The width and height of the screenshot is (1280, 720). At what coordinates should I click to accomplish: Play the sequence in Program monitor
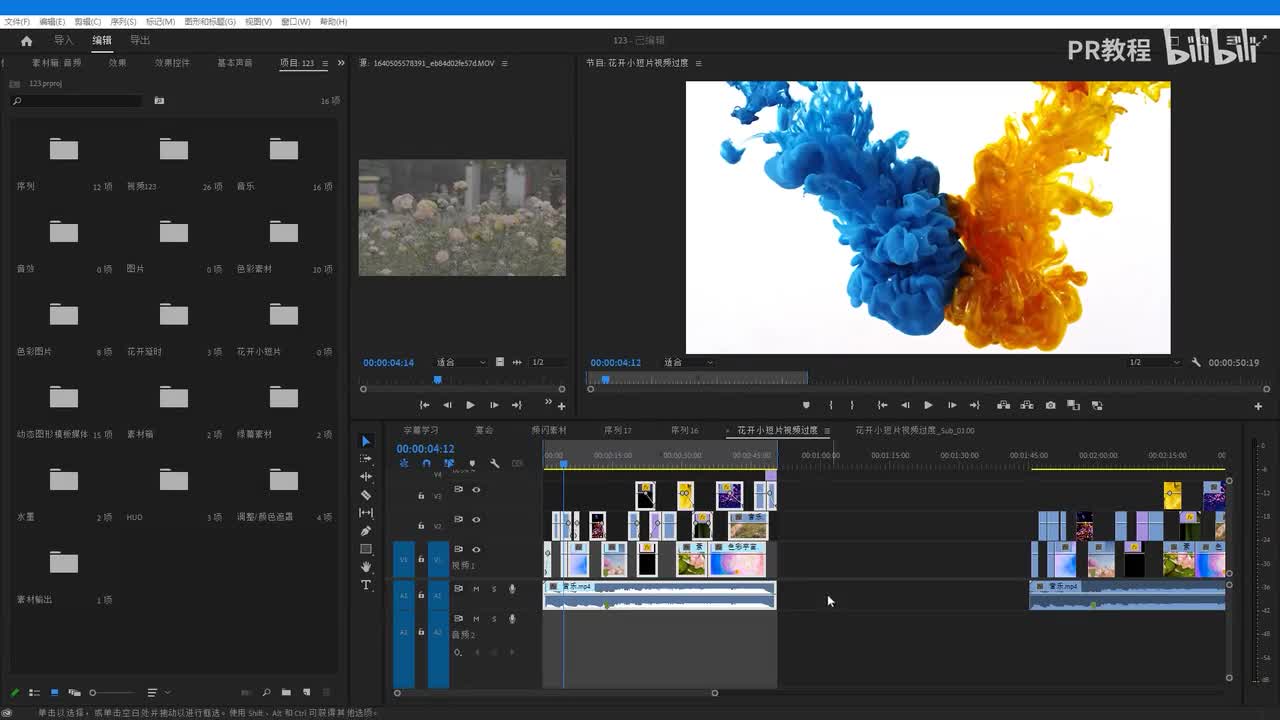coord(928,405)
